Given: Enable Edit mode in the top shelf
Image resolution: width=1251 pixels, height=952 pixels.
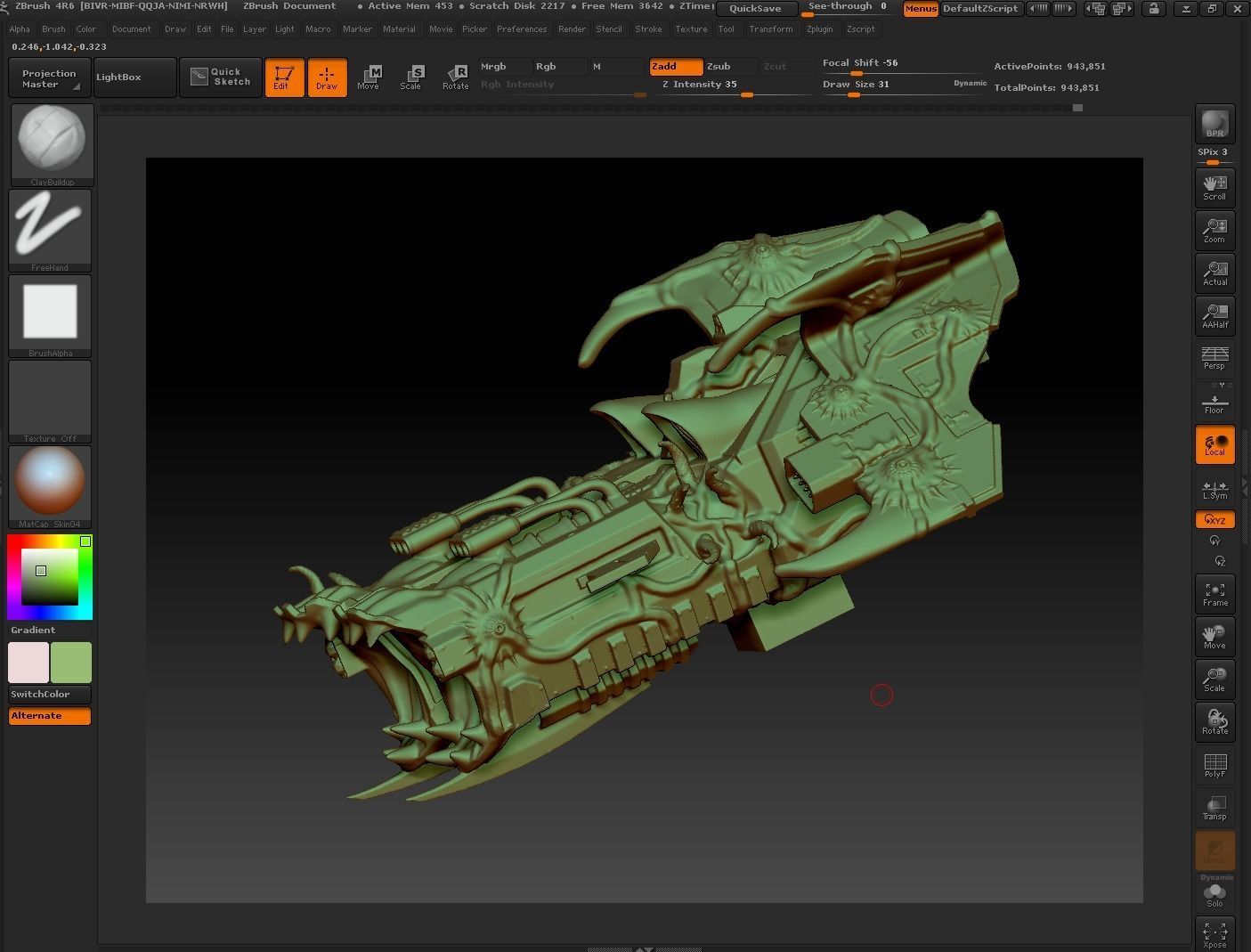Looking at the screenshot, I should (284, 77).
